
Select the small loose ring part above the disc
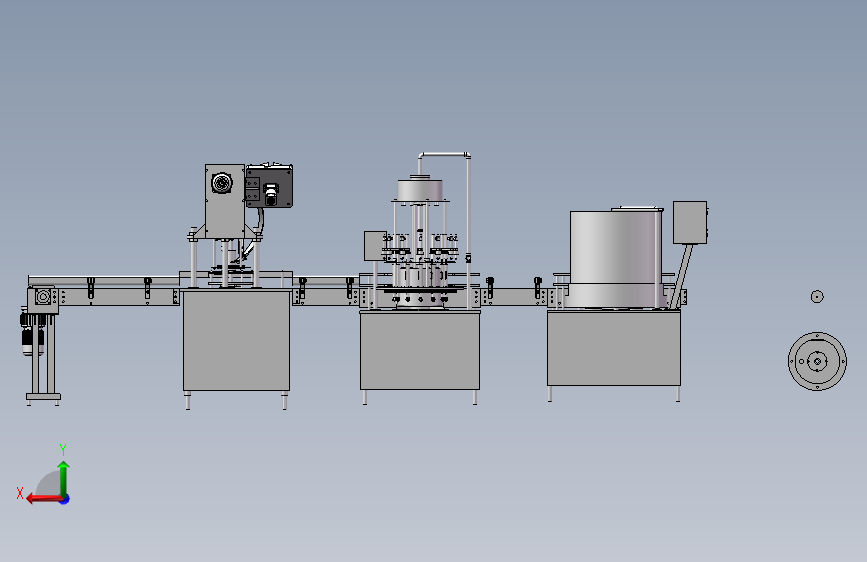(x=817, y=297)
